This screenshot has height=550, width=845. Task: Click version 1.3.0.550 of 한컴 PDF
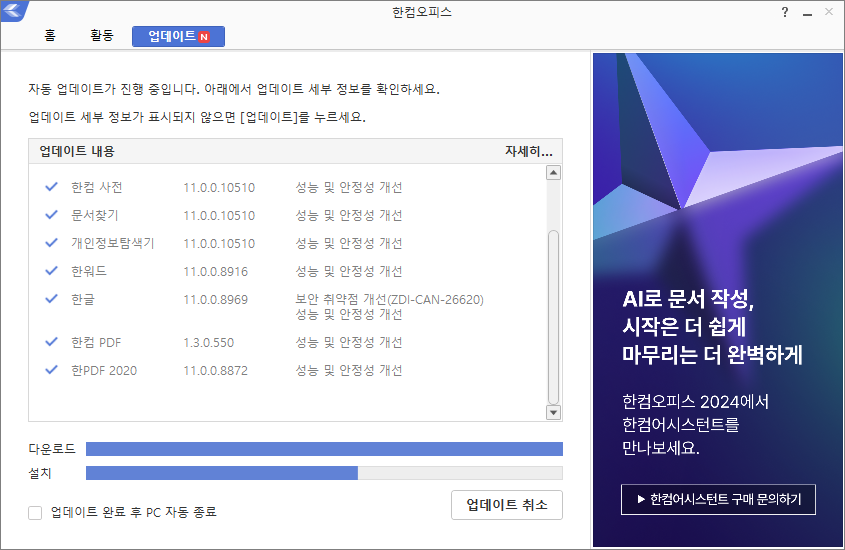pos(209,343)
